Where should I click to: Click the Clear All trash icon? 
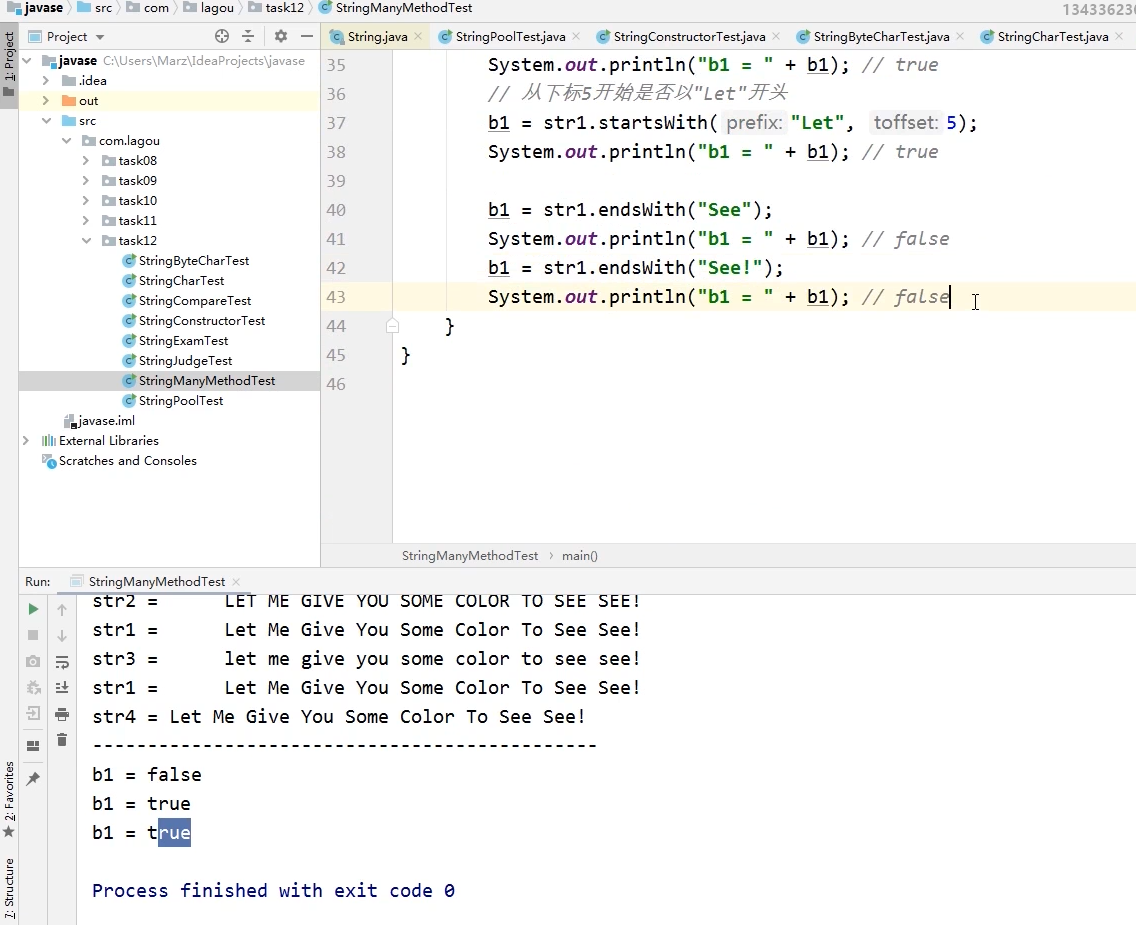tap(62, 740)
